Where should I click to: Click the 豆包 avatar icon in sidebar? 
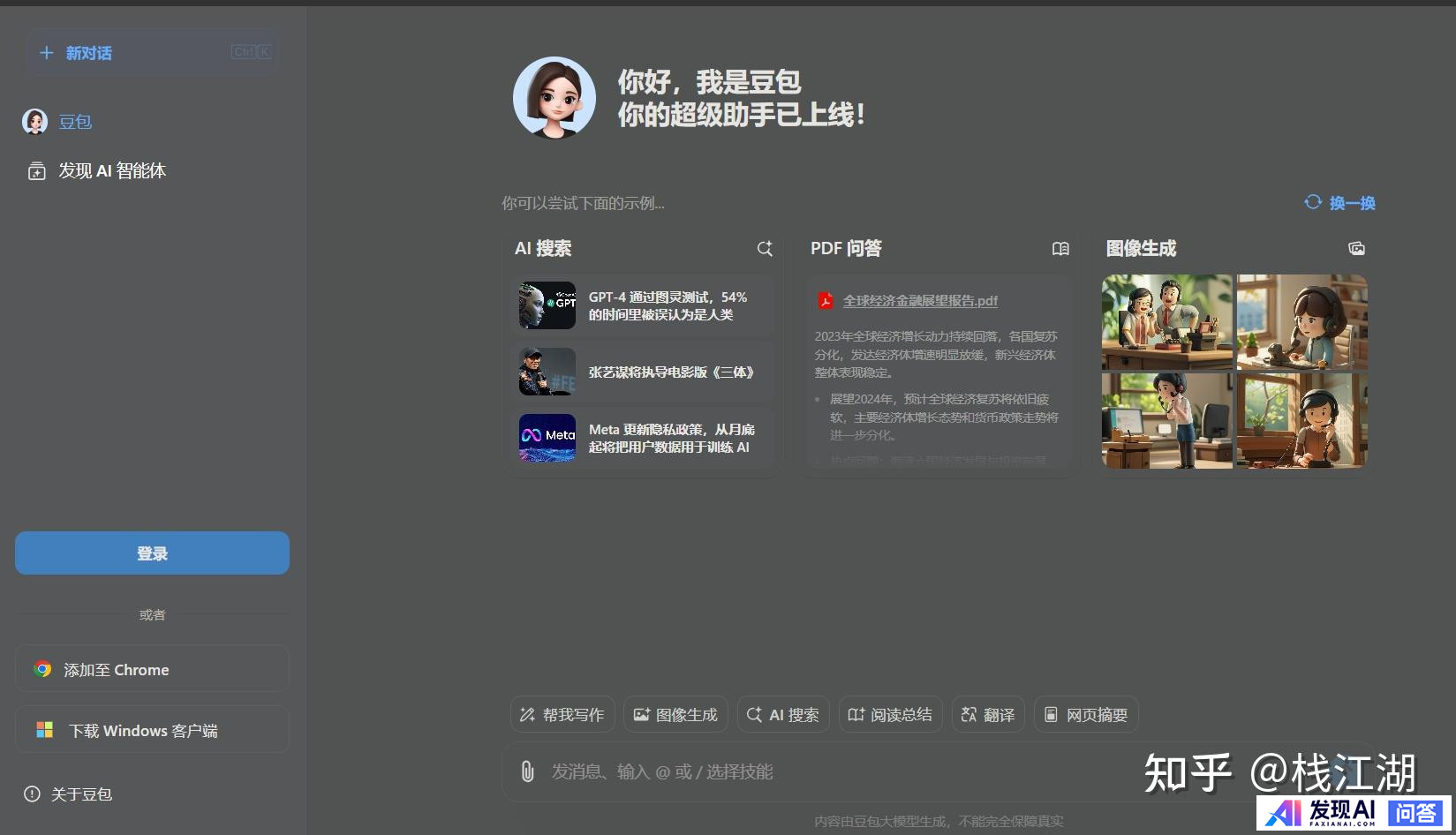click(x=35, y=122)
